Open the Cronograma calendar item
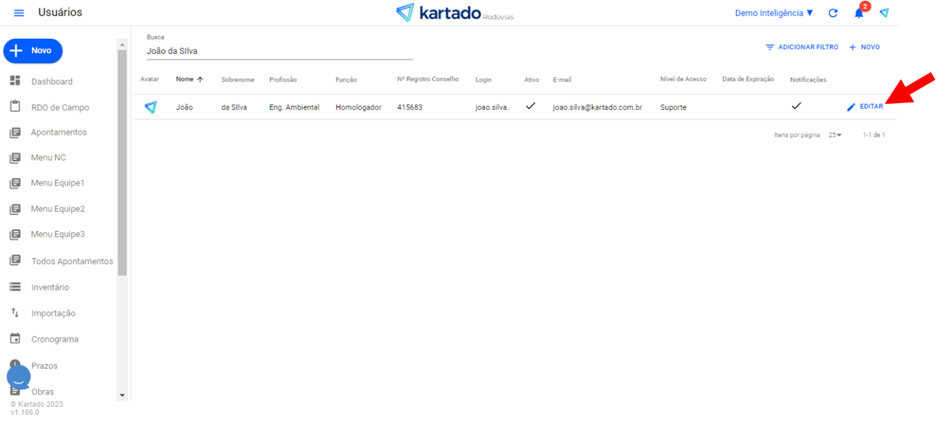This screenshot has width=938, height=426. 54,339
